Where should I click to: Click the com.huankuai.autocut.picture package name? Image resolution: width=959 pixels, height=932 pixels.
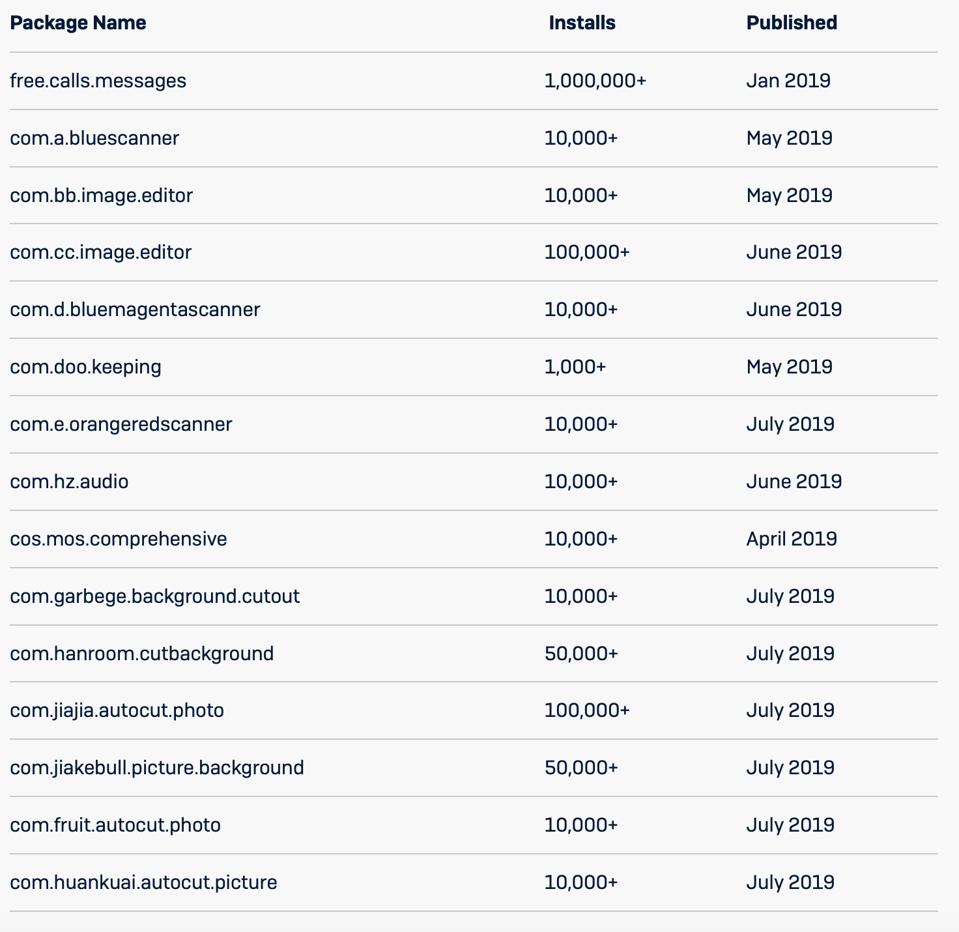(x=144, y=883)
